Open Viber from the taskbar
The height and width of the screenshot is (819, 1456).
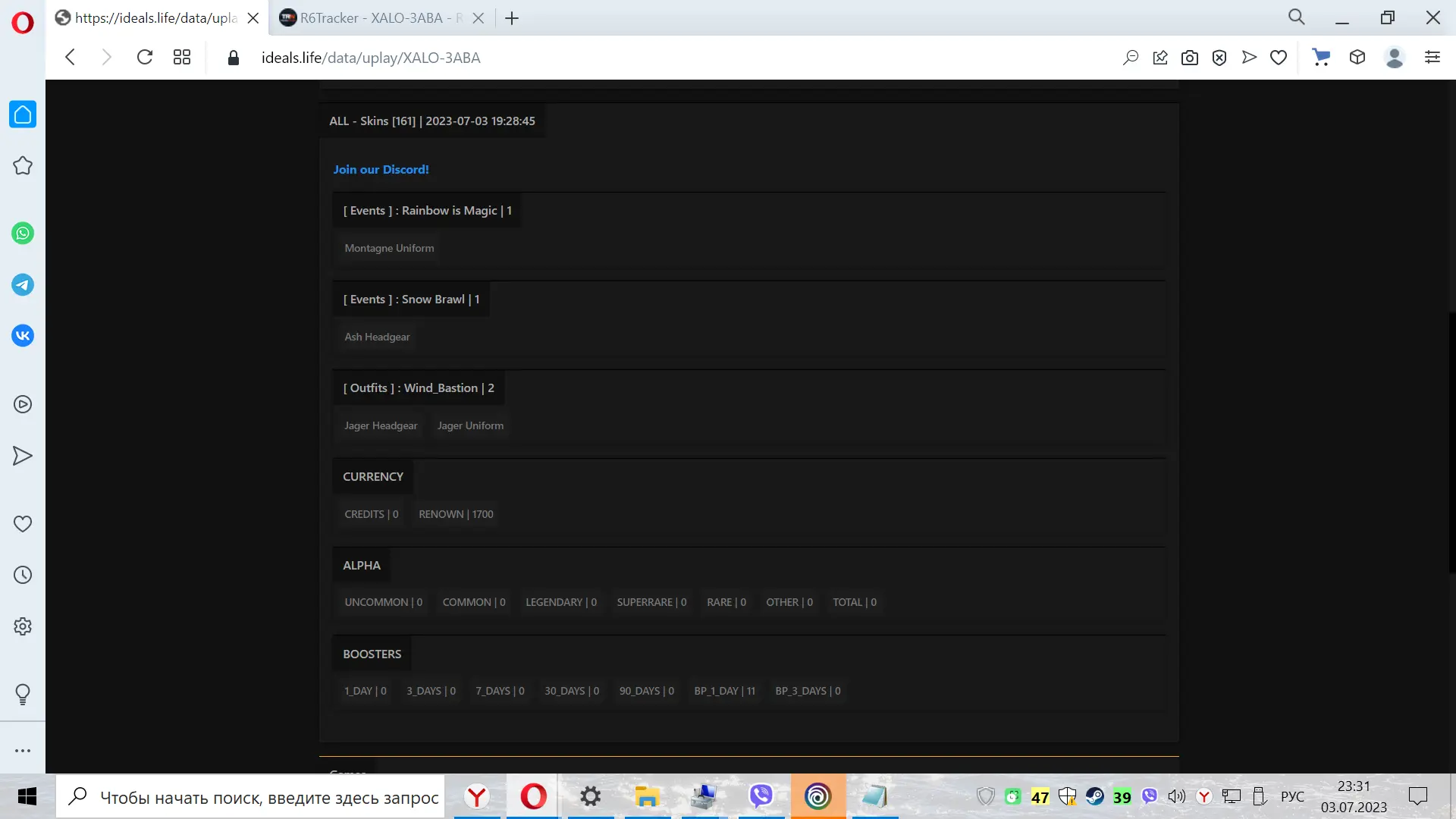[761, 796]
